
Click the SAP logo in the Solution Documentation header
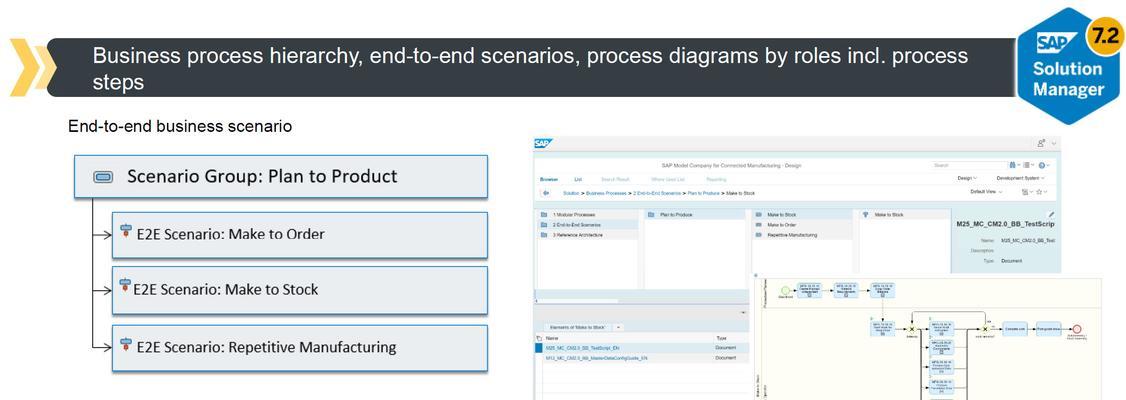(x=543, y=144)
